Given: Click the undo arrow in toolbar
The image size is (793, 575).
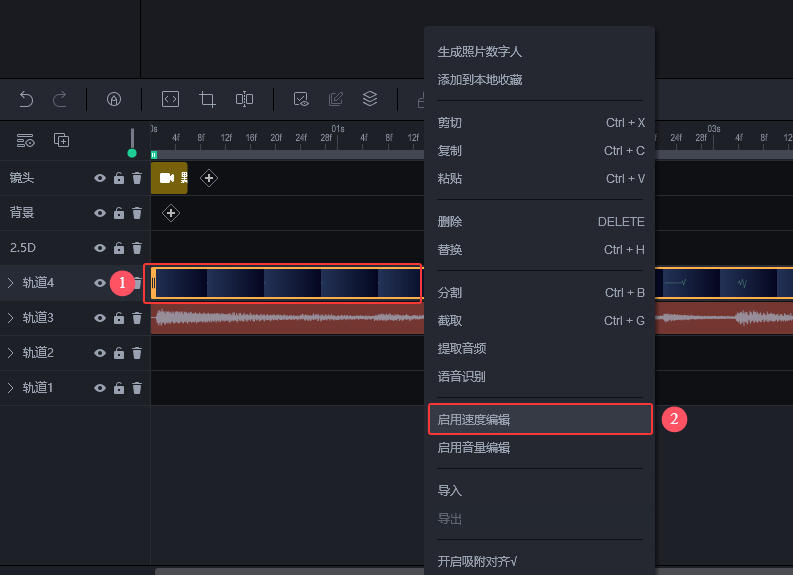Looking at the screenshot, I should [x=26, y=99].
